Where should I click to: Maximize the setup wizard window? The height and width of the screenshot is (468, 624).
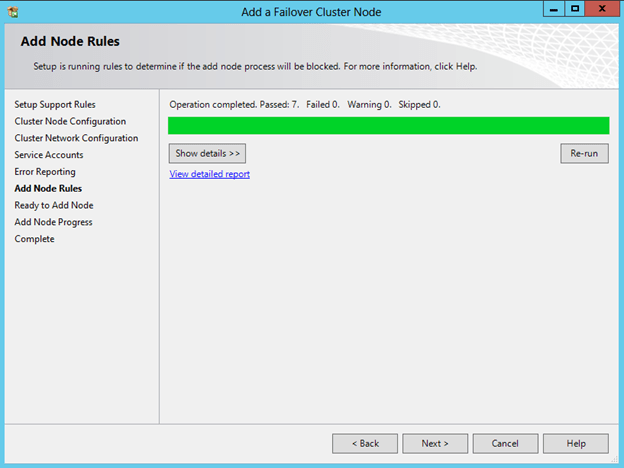575,8
